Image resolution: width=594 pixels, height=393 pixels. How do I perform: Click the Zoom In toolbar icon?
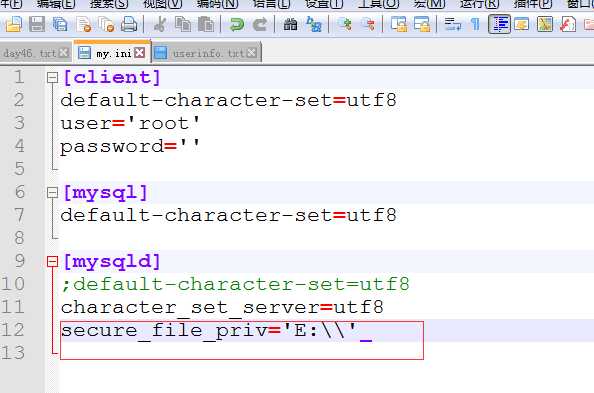point(345,24)
